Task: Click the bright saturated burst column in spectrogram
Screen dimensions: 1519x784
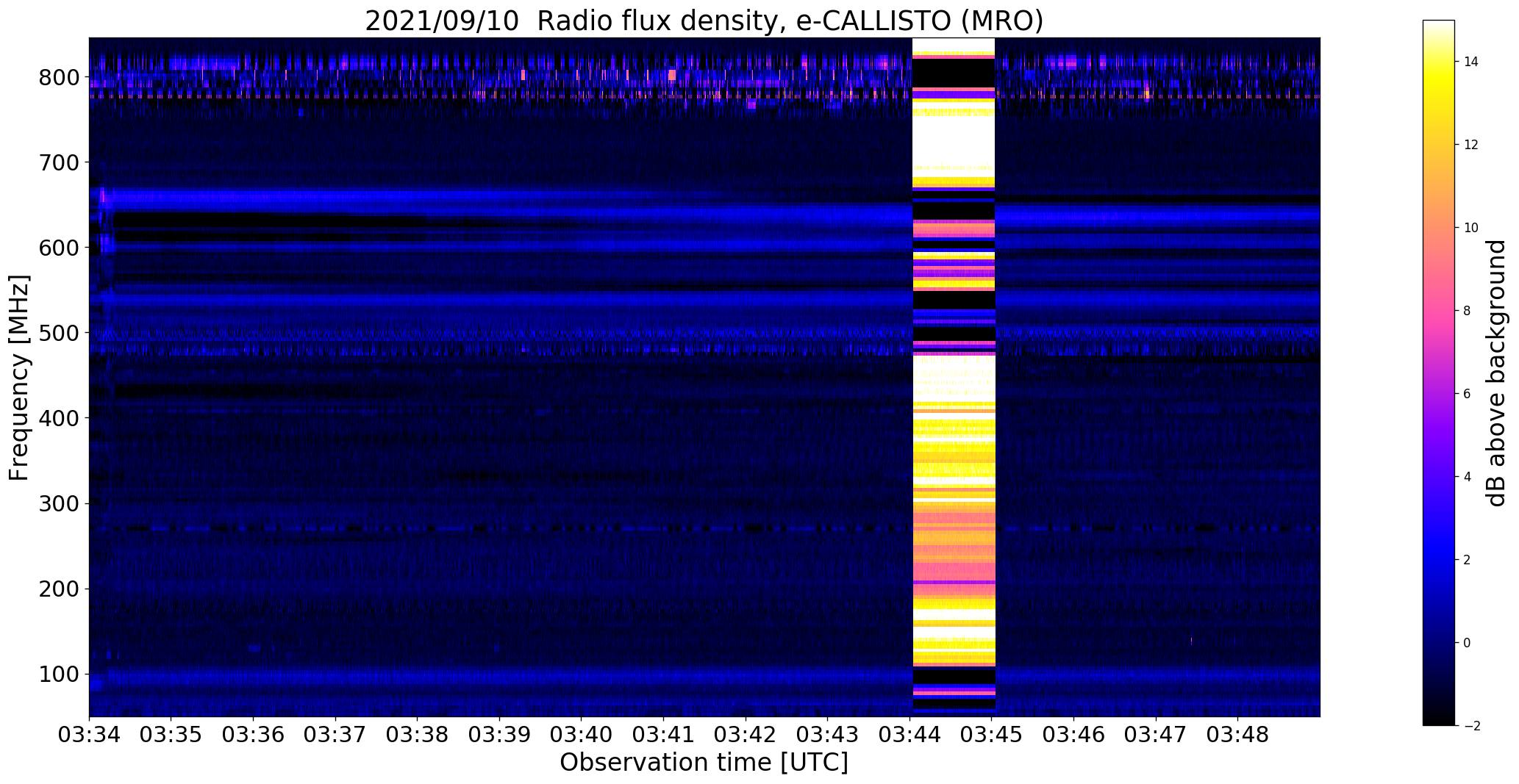Action: coord(954,377)
